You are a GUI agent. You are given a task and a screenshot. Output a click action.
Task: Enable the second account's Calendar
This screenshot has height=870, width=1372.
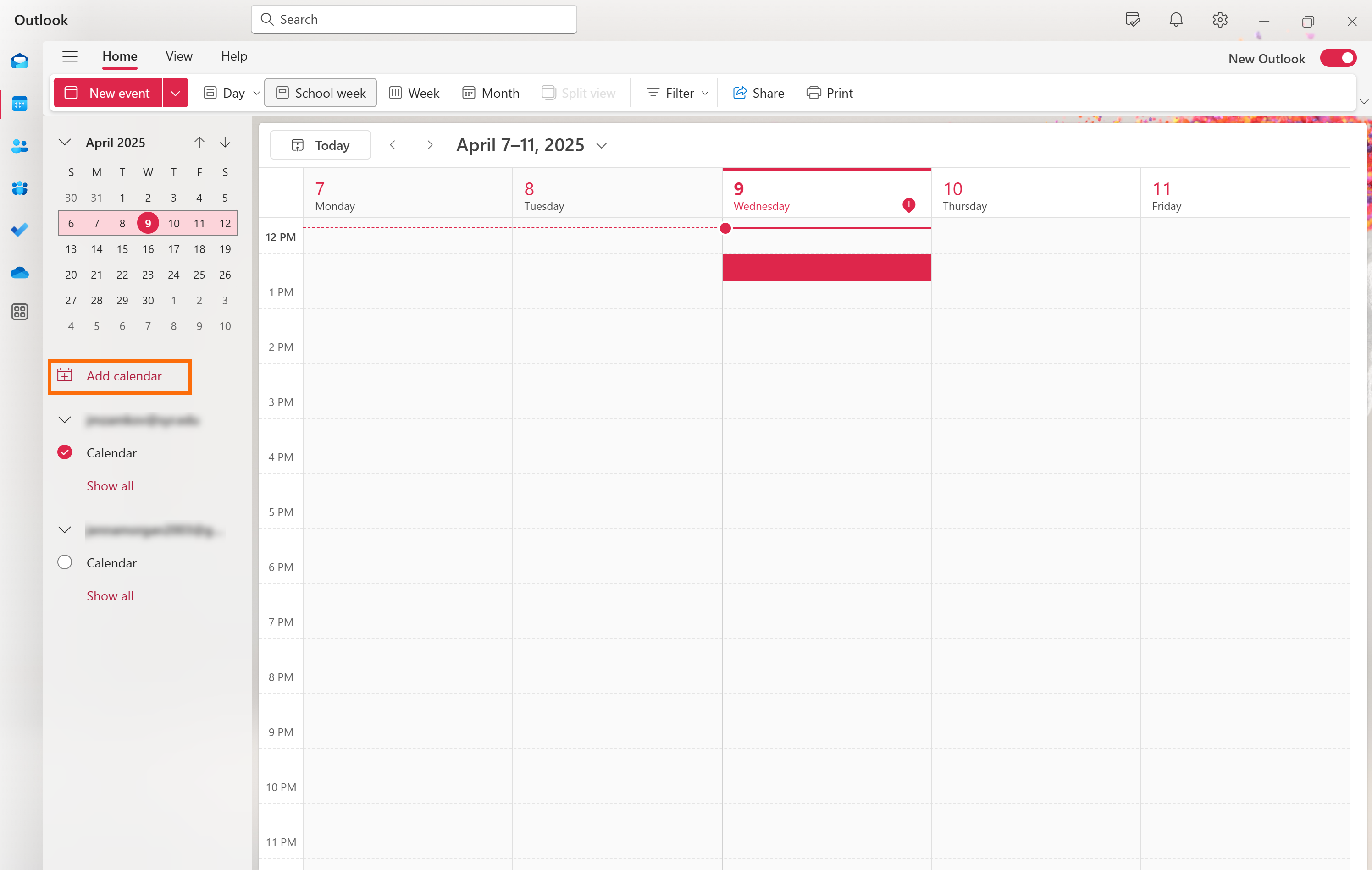(x=65, y=562)
